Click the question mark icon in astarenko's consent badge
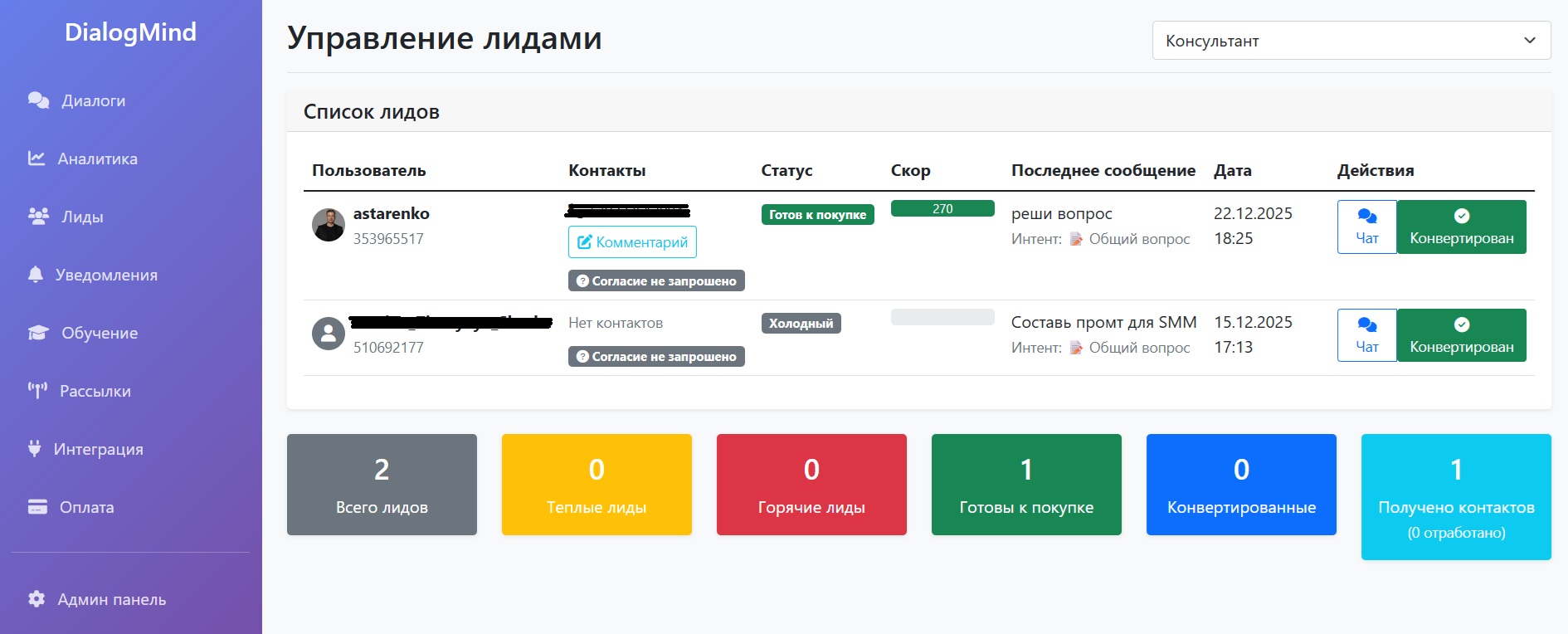The height and width of the screenshot is (634, 1568). coord(582,280)
